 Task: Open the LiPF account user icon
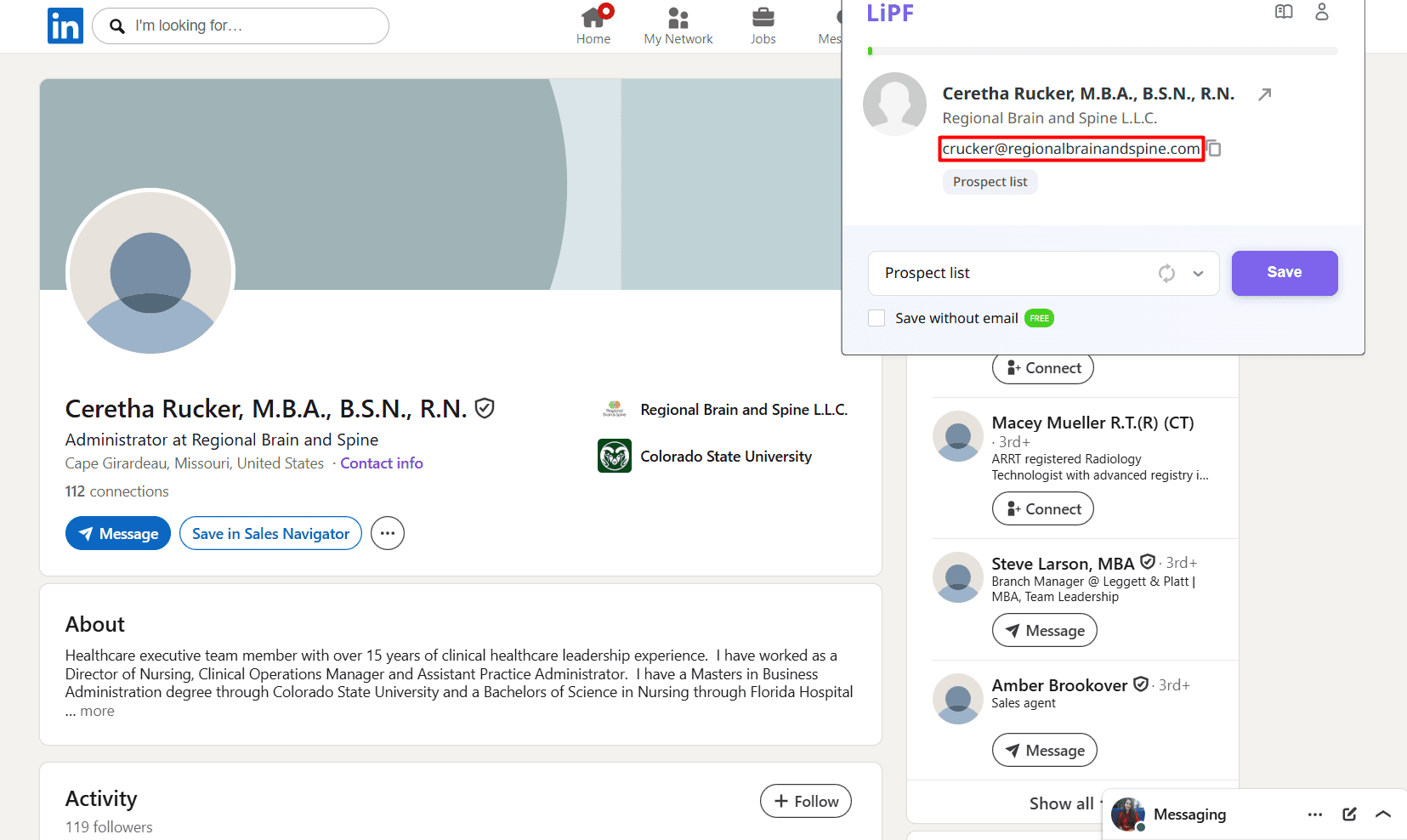point(1322,12)
